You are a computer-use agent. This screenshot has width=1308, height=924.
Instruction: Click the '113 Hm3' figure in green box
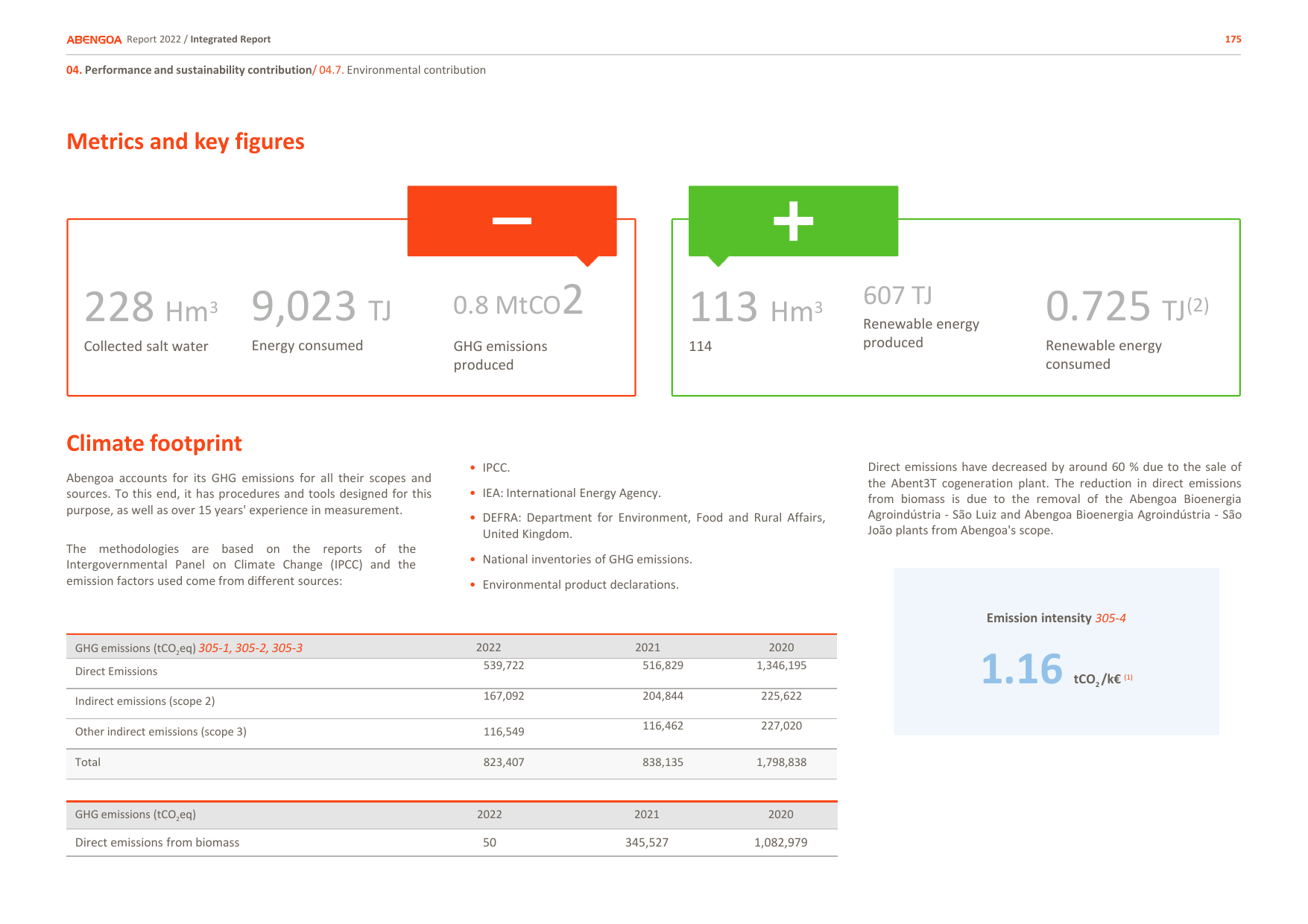[756, 307]
